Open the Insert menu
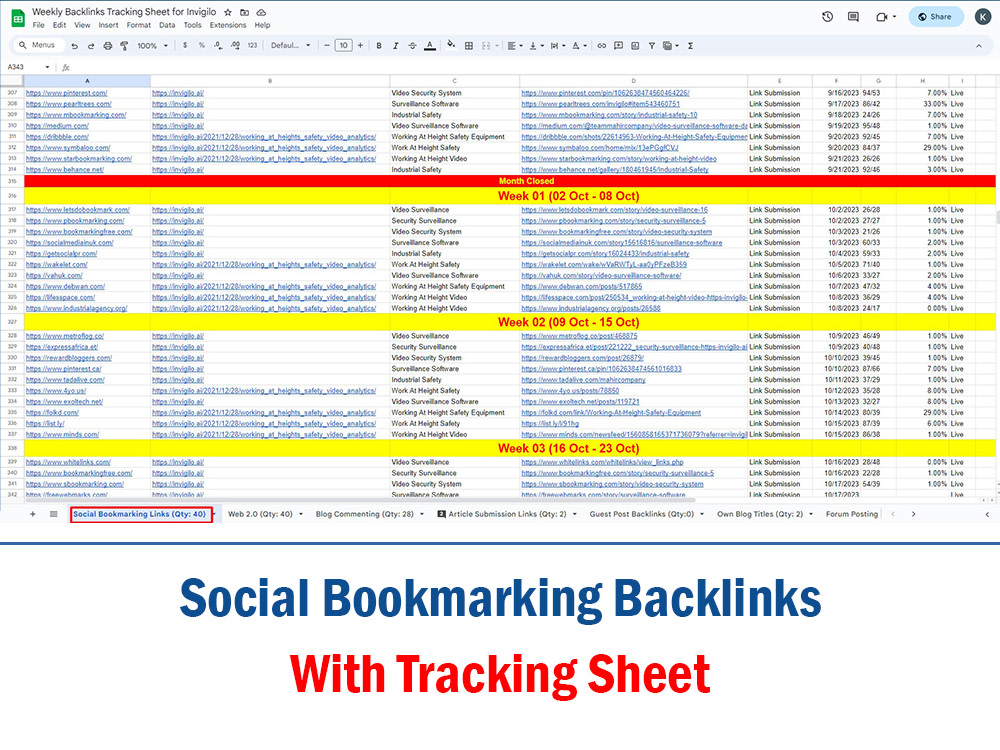Viewport: 1000px width, 750px height. pyautogui.click(x=108, y=26)
